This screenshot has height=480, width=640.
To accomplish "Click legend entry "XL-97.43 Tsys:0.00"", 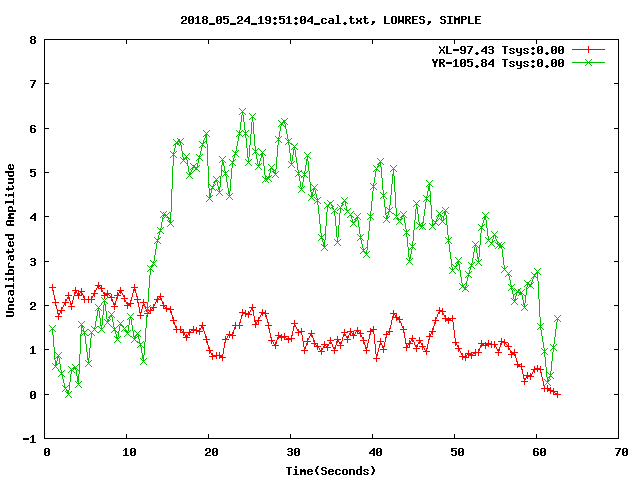I will coord(501,50).
